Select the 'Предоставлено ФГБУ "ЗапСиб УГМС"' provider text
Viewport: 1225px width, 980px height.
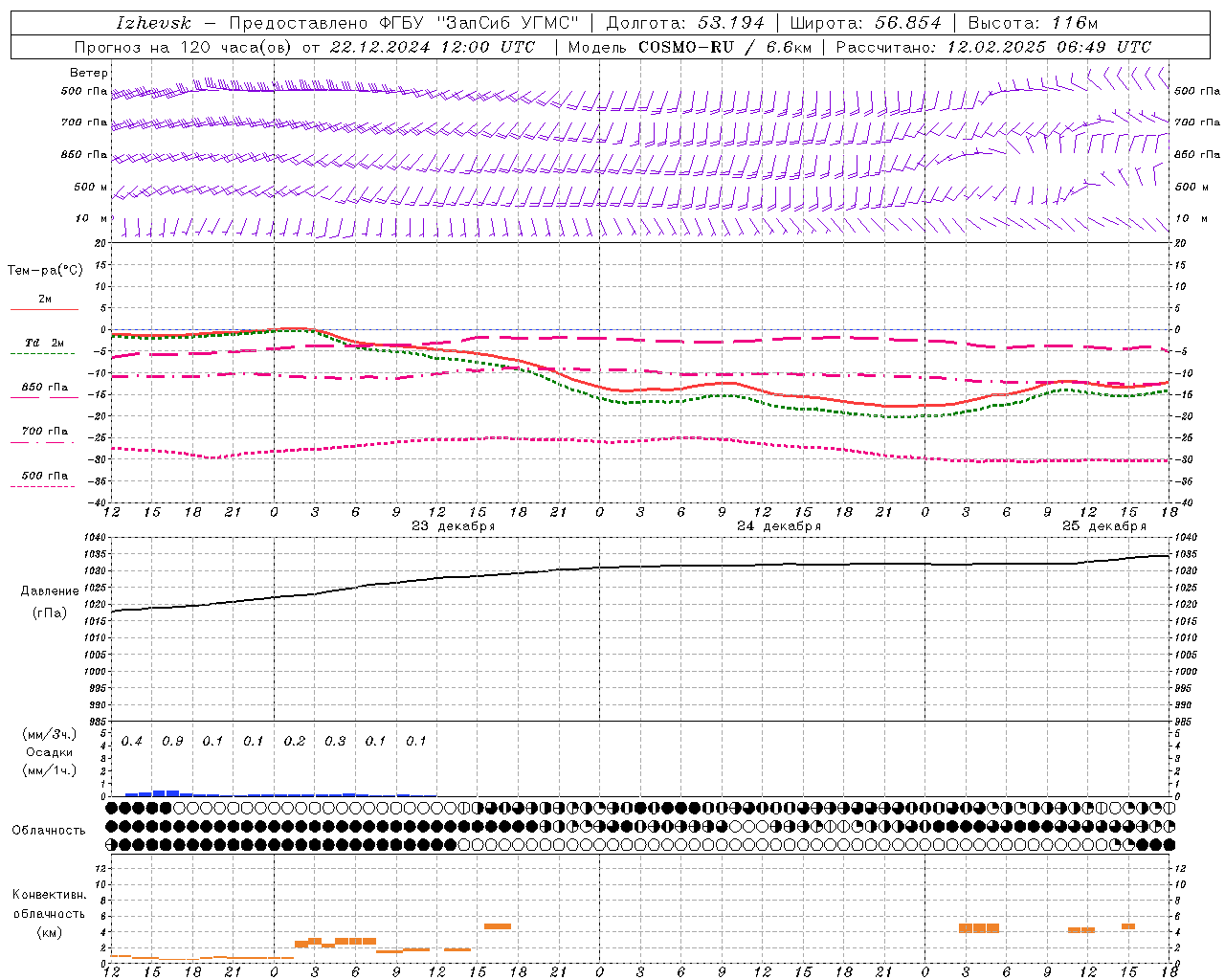pyautogui.click(x=404, y=23)
